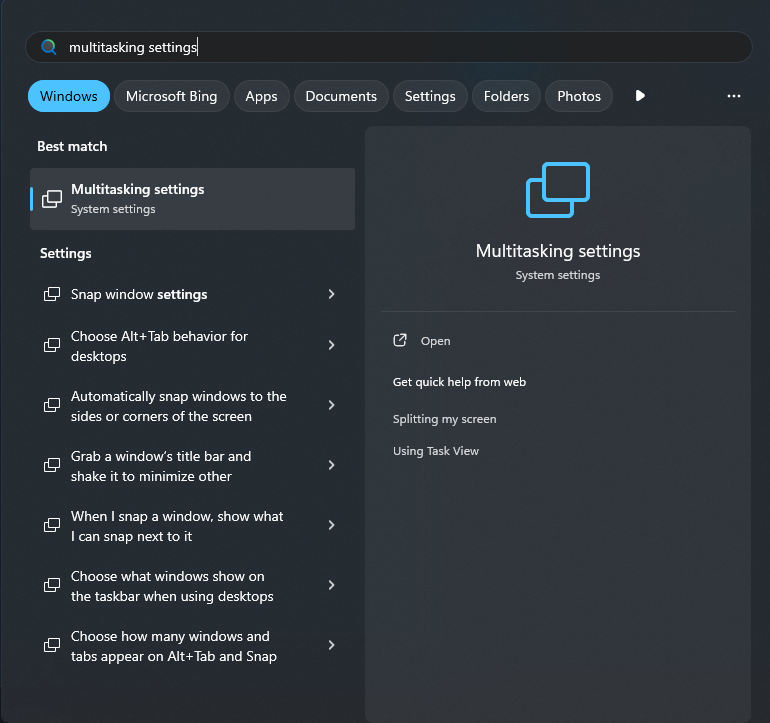Open the Using Task View help link

436,451
